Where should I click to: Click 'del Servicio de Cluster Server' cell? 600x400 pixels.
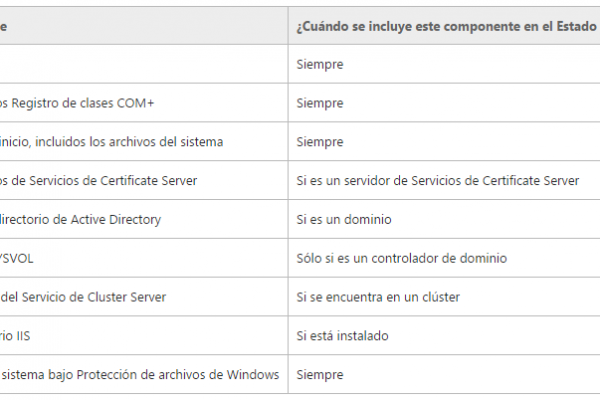tap(83, 297)
